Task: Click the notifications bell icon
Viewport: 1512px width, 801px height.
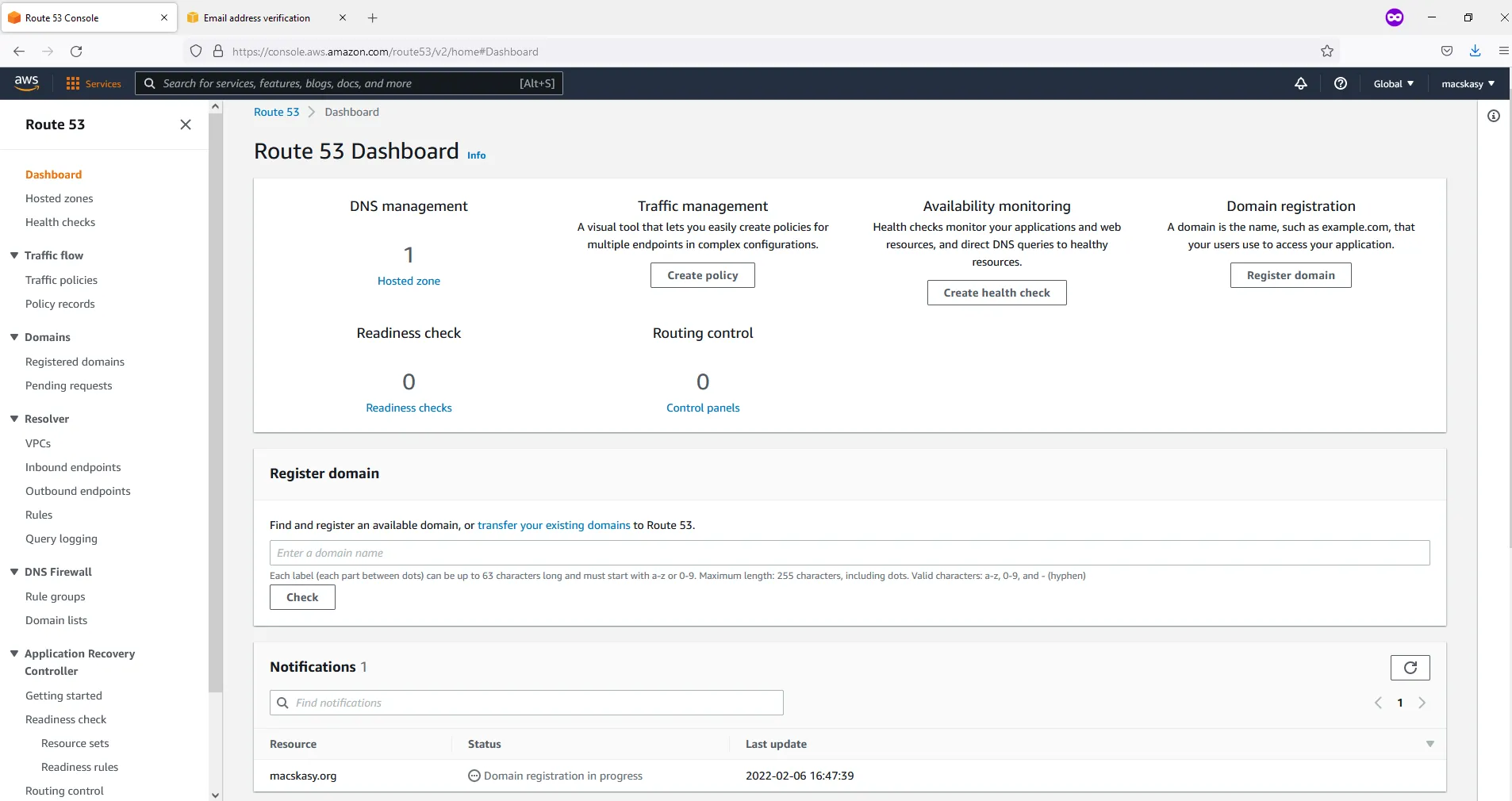Action: [1301, 83]
